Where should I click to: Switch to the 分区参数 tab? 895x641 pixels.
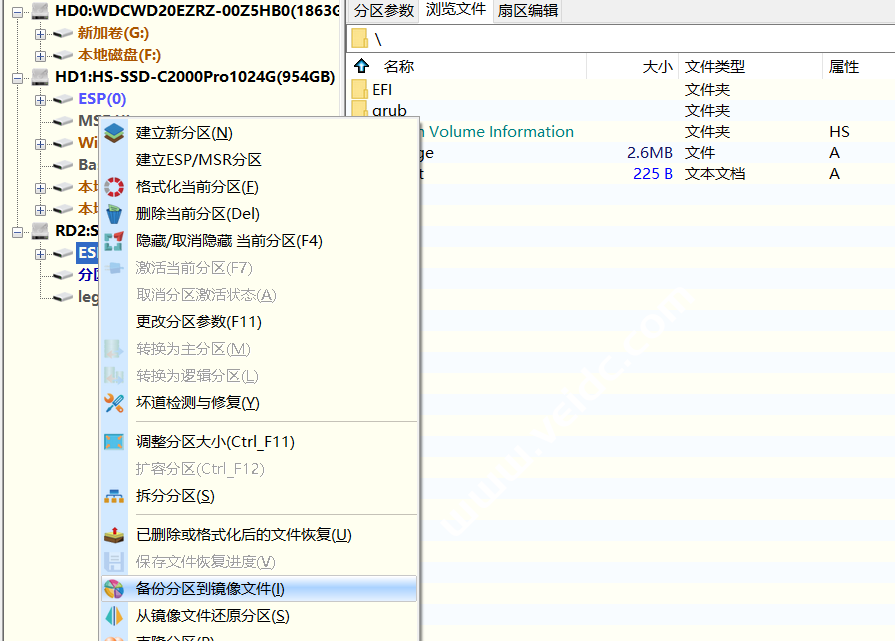[383, 11]
